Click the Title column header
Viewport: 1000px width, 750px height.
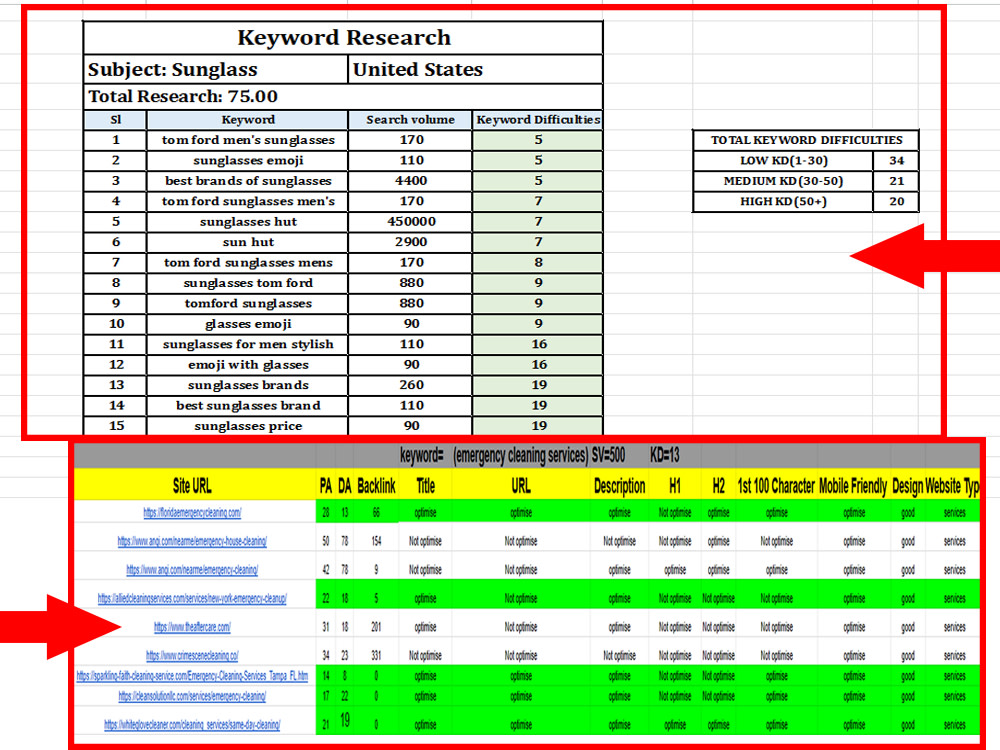(x=425, y=486)
